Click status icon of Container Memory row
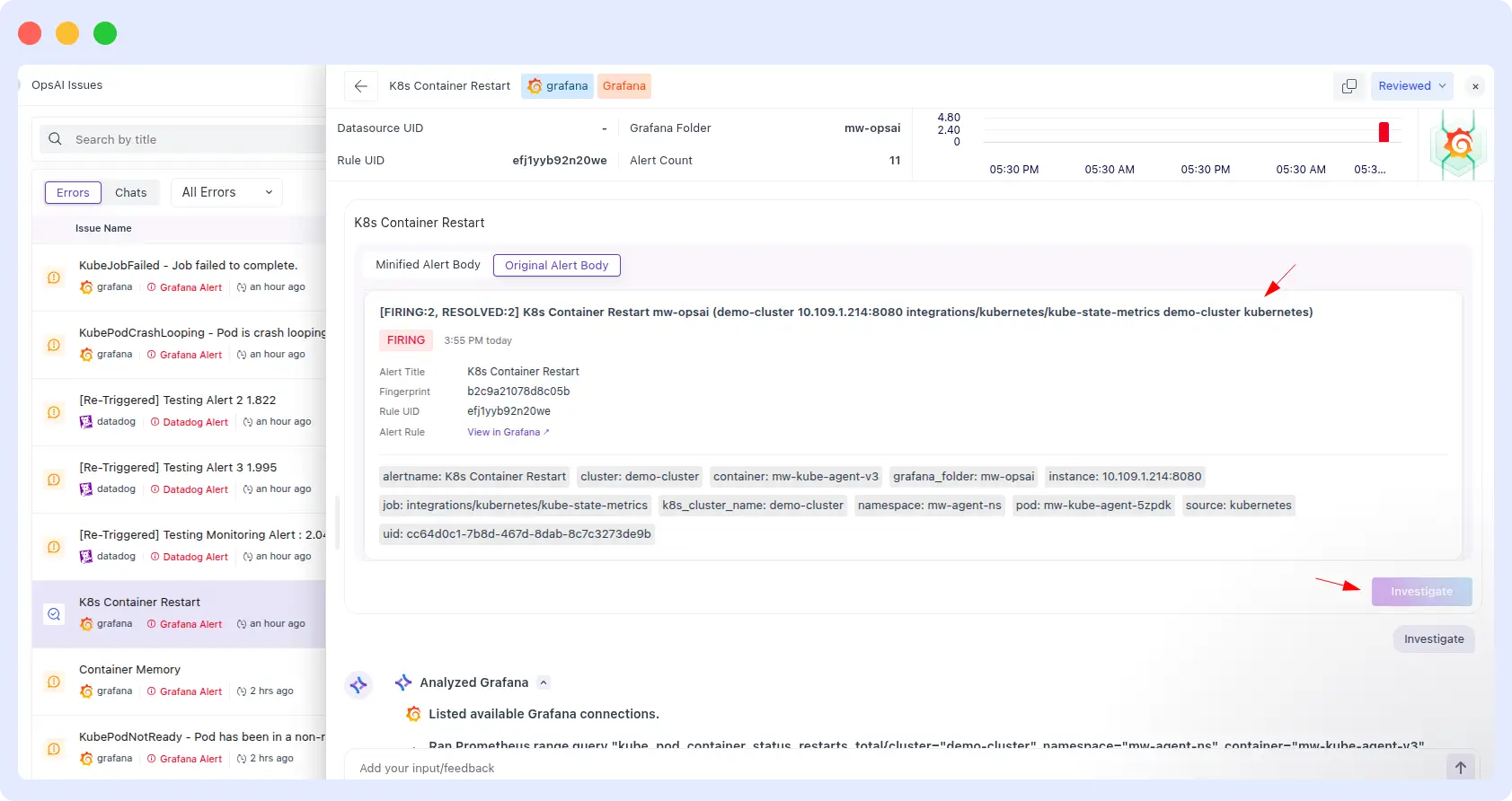This screenshot has height=801, width=1512. tap(54, 682)
